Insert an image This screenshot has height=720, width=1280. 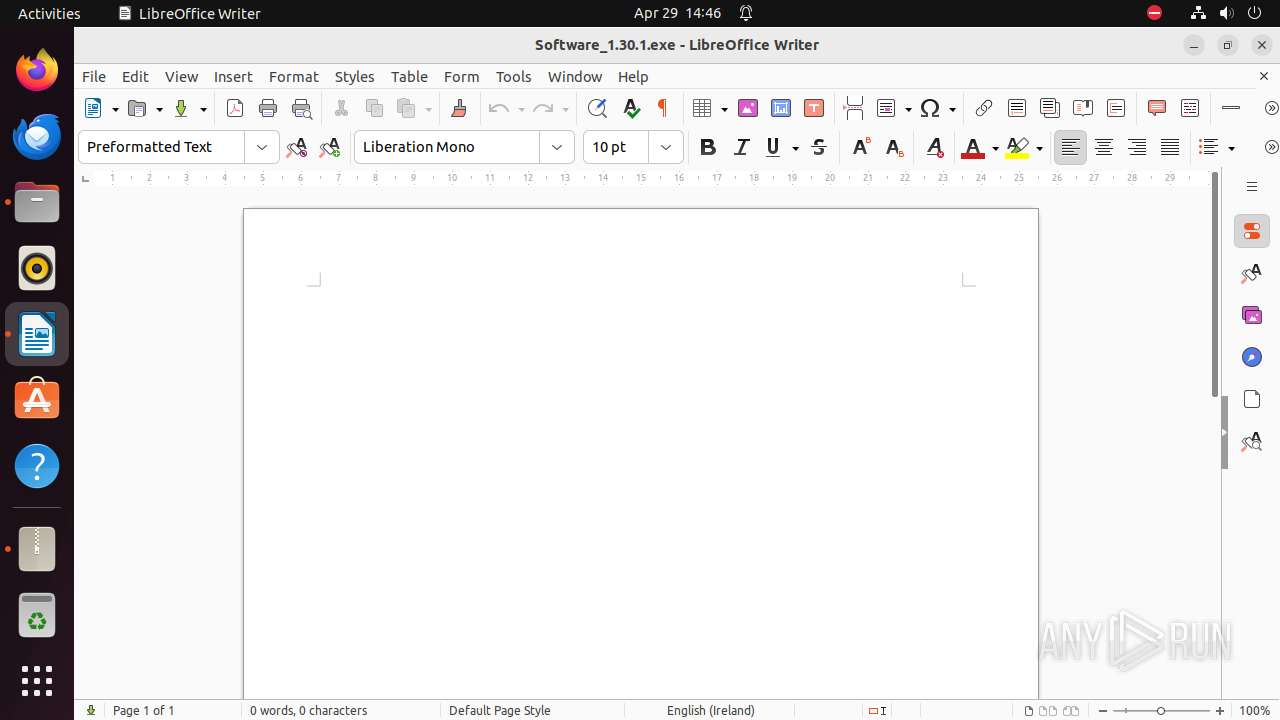click(747, 108)
